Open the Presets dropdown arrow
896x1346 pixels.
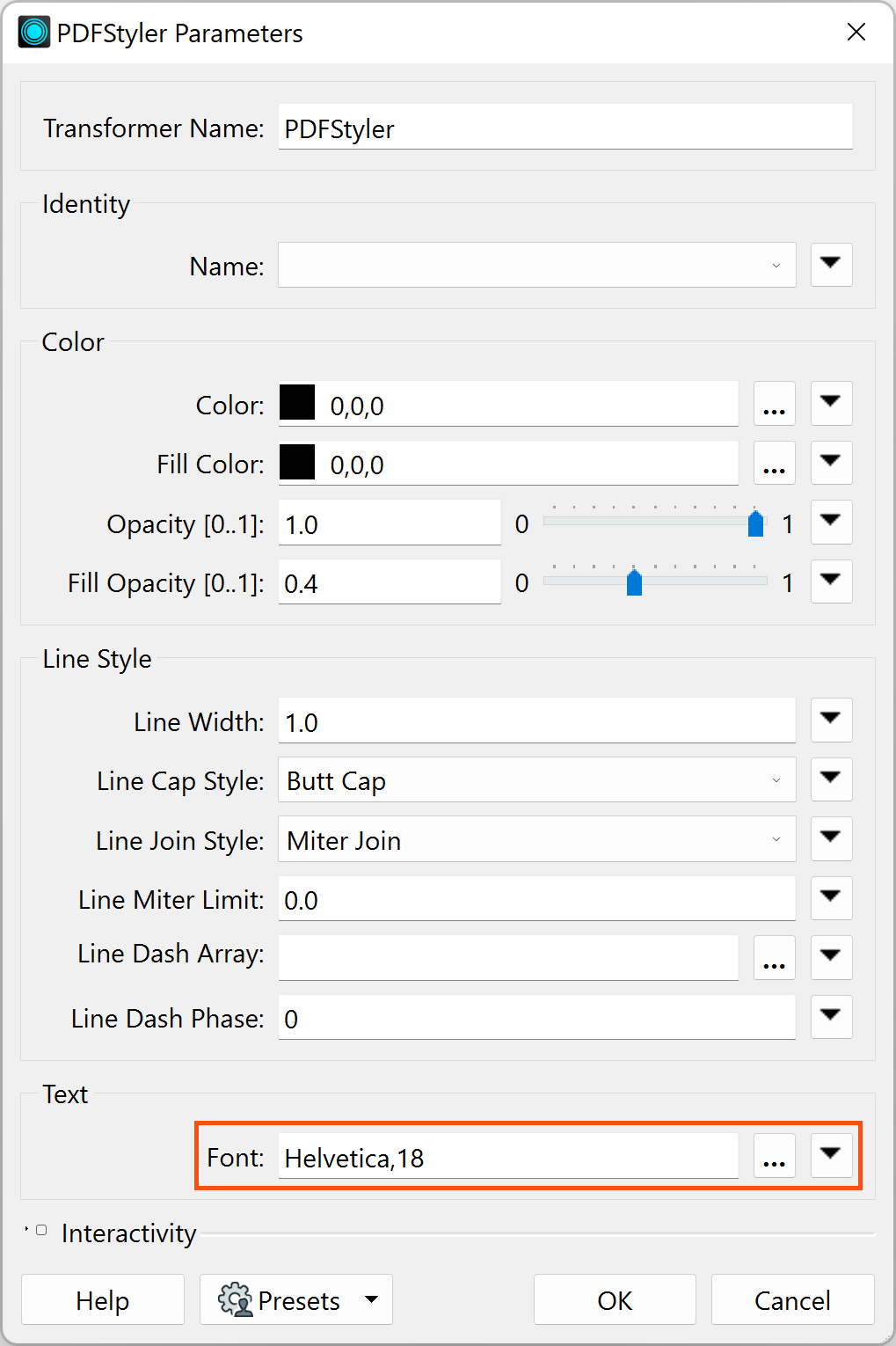click(x=371, y=1299)
